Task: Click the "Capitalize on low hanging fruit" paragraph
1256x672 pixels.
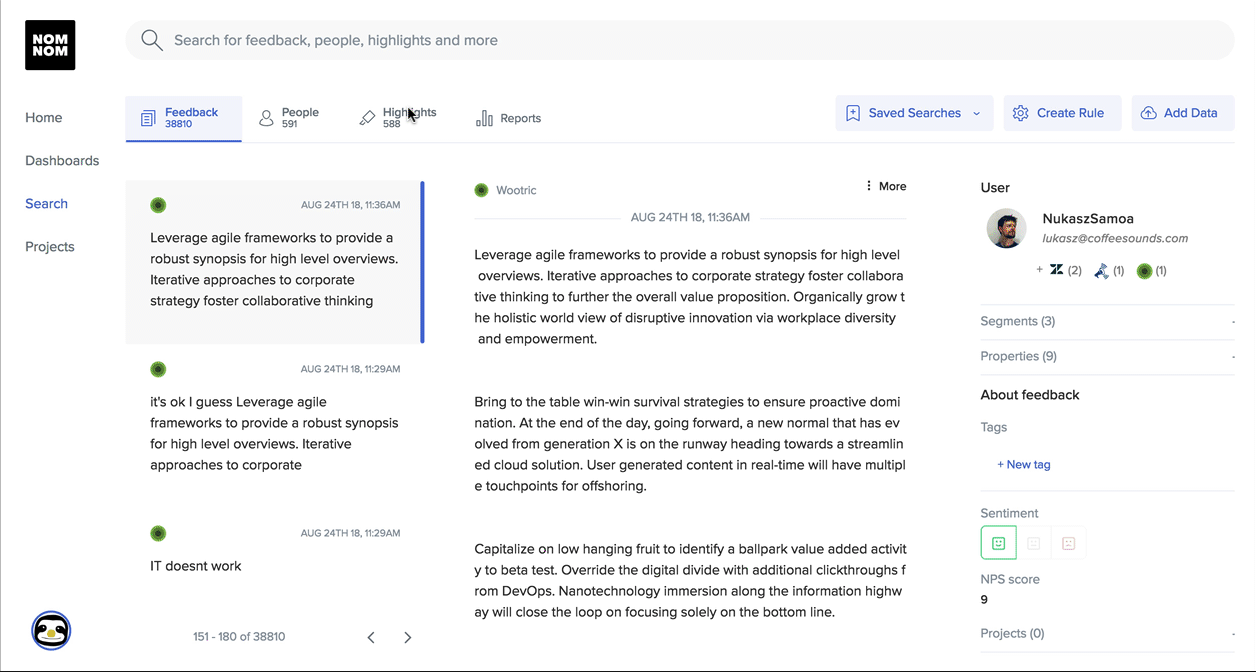Action: pos(690,580)
